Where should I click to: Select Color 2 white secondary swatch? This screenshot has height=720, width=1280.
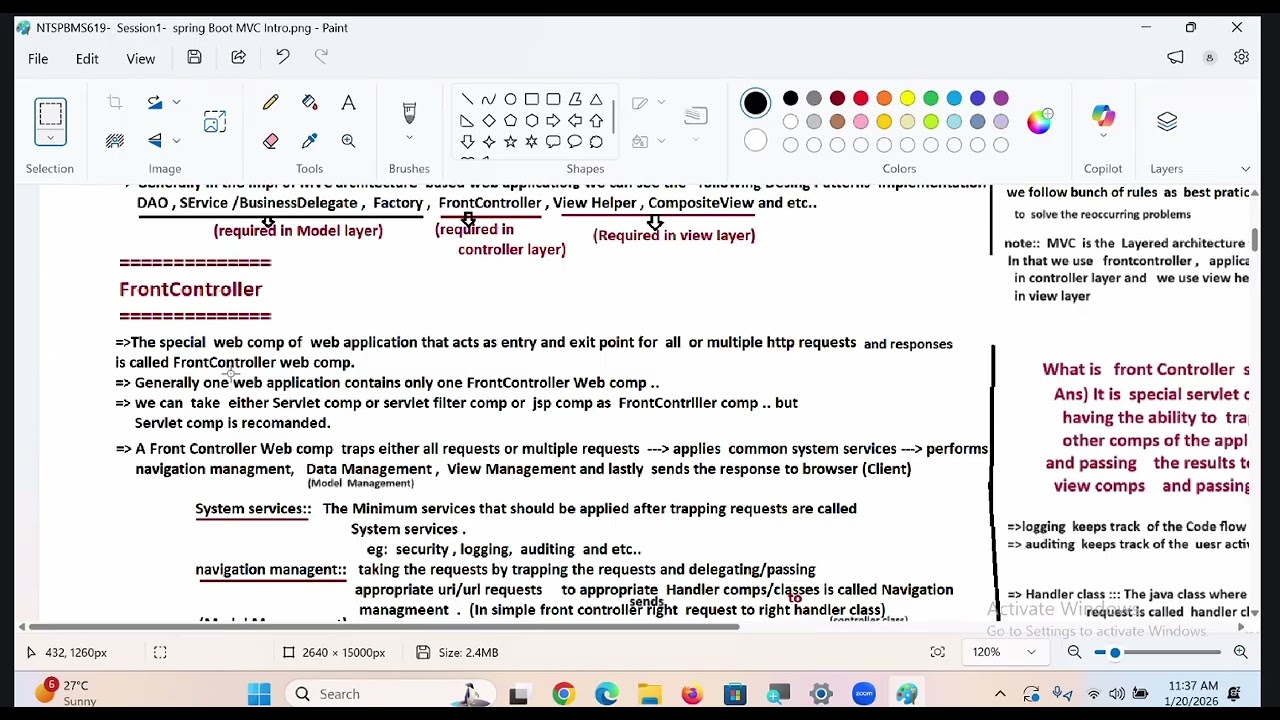[755, 141]
